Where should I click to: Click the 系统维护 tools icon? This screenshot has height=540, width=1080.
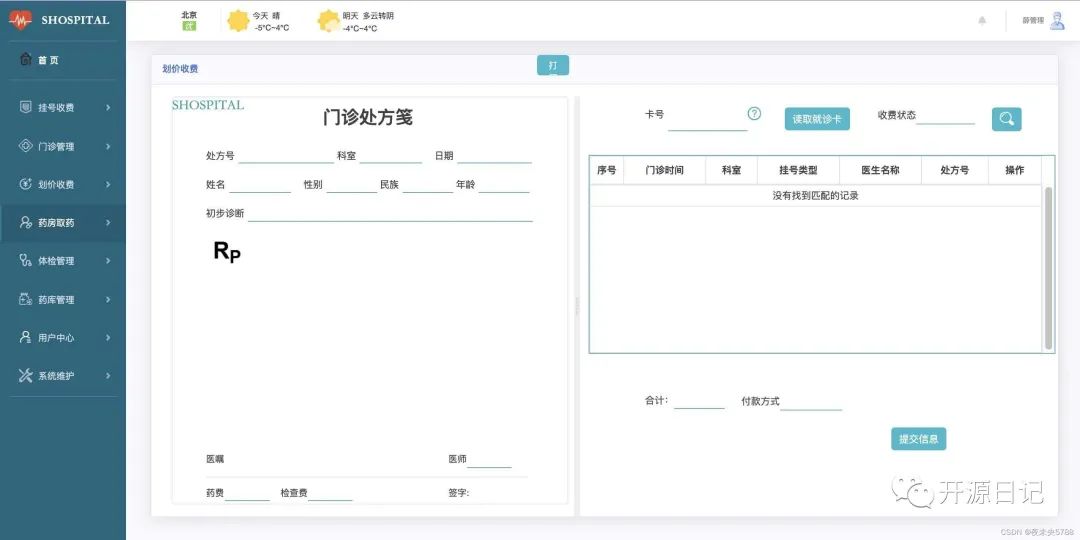click(25, 375)
